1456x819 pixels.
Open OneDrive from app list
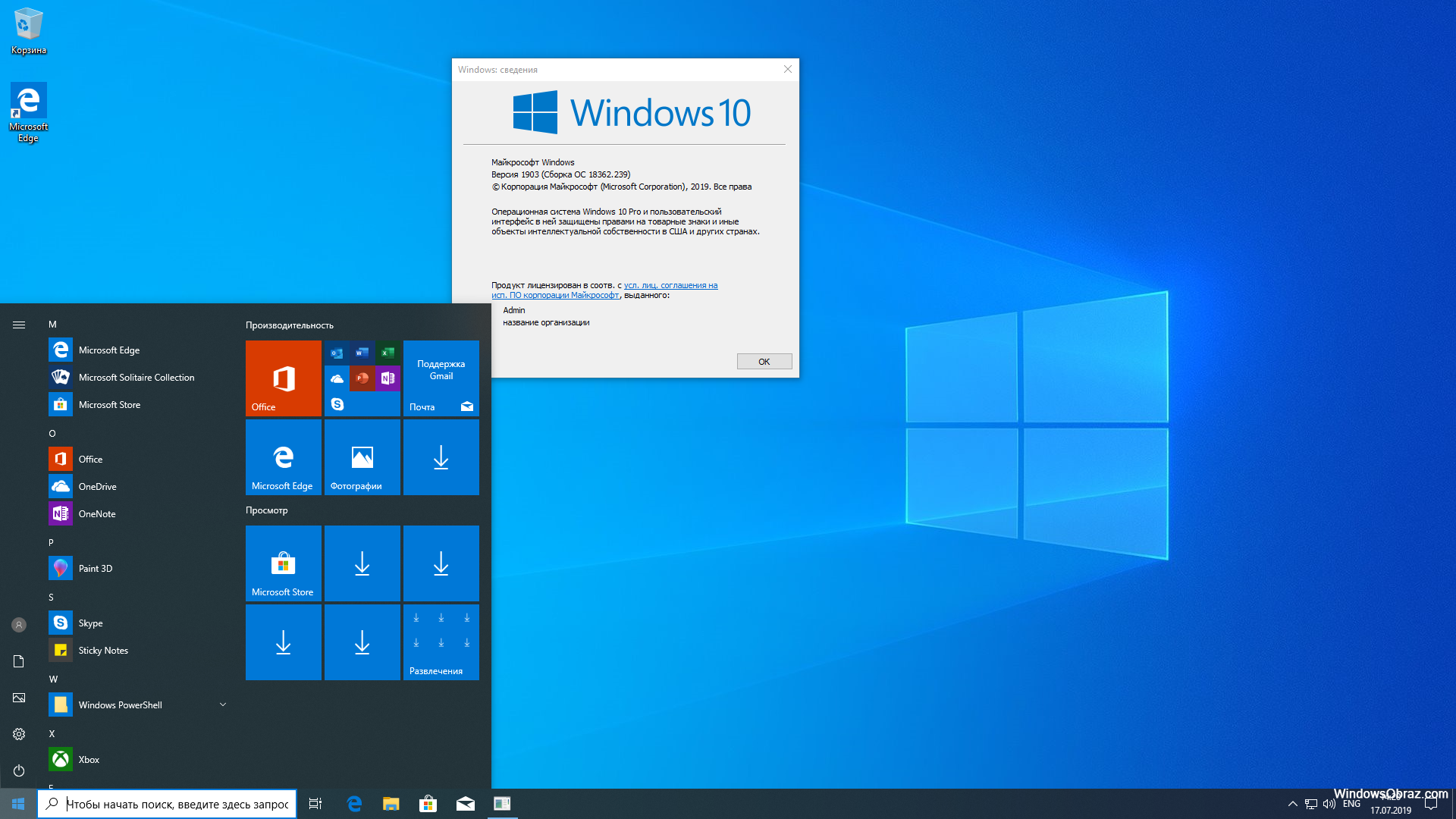tap(97, 486)
